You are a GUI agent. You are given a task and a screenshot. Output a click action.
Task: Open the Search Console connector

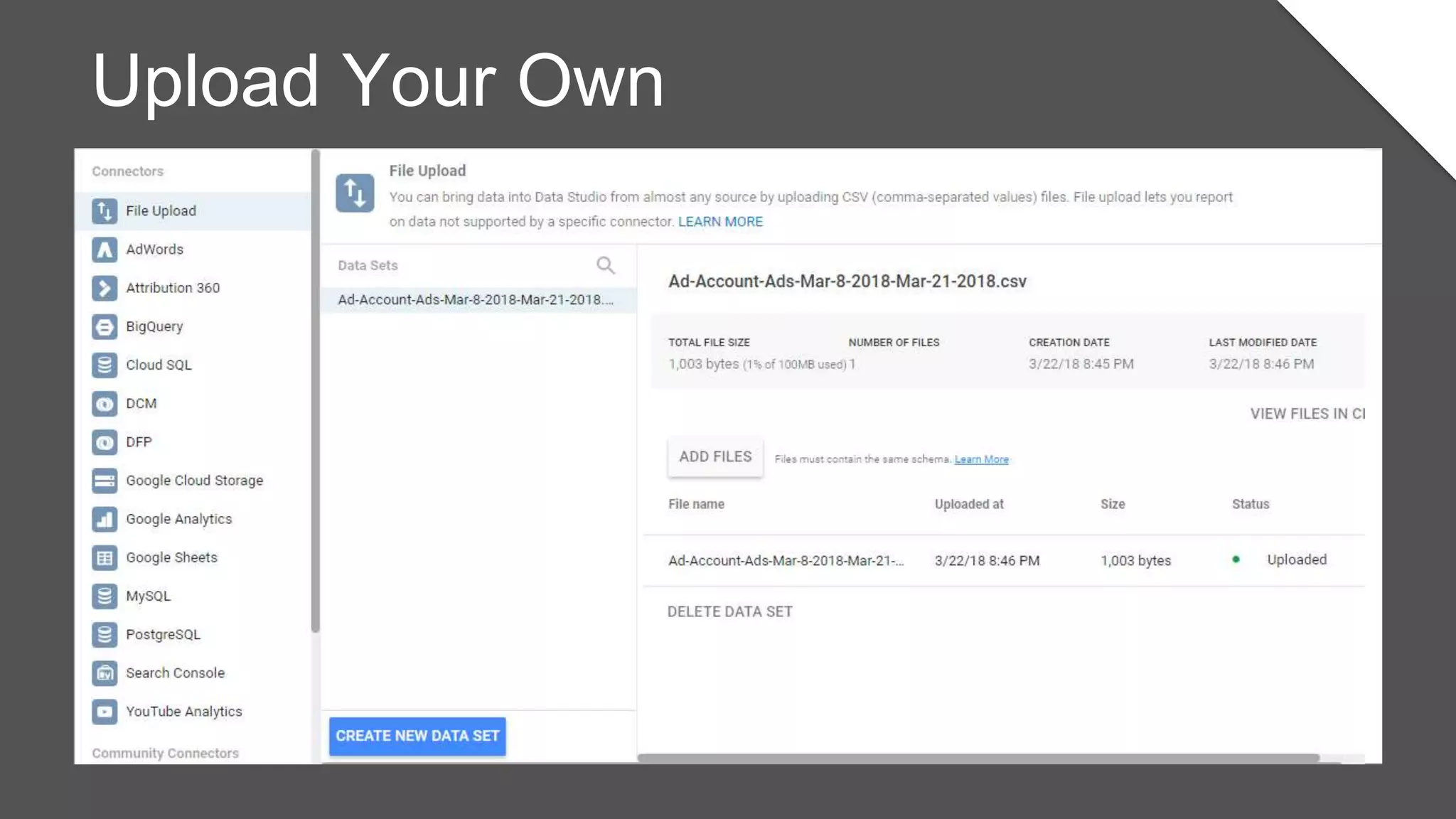175,673
